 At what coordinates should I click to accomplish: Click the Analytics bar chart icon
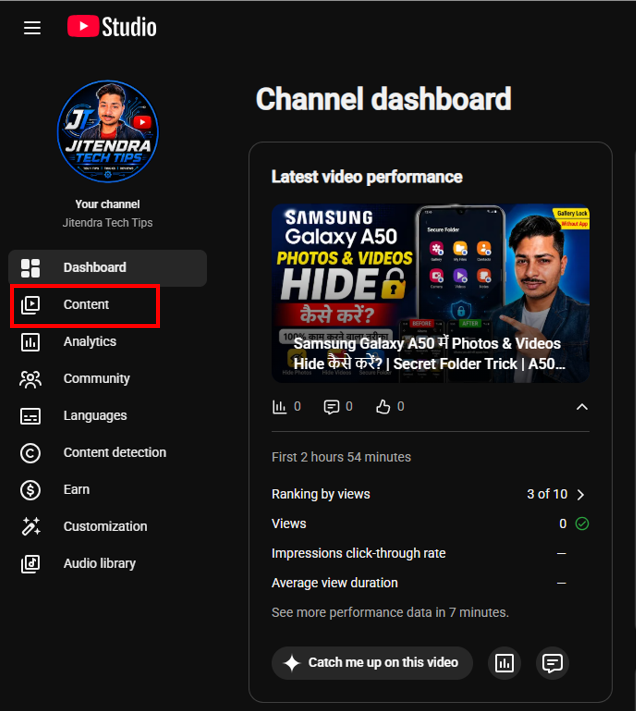pos(30,342)
